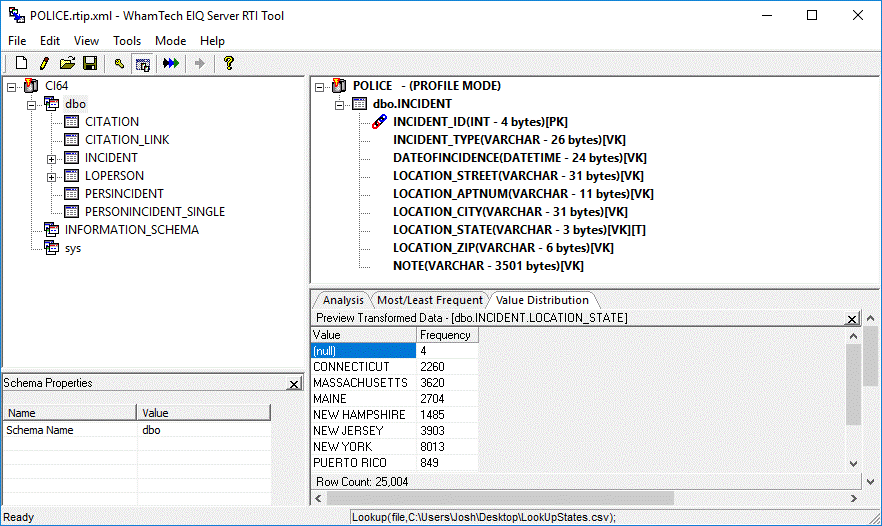Click the sys schema icon
This screenshot has height=526, width=882.
pyautogui.click(x=52, y=248)
